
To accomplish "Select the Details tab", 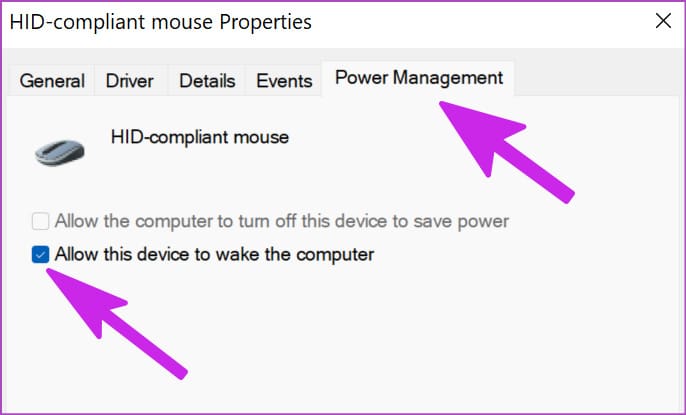I will click(207, 81).
